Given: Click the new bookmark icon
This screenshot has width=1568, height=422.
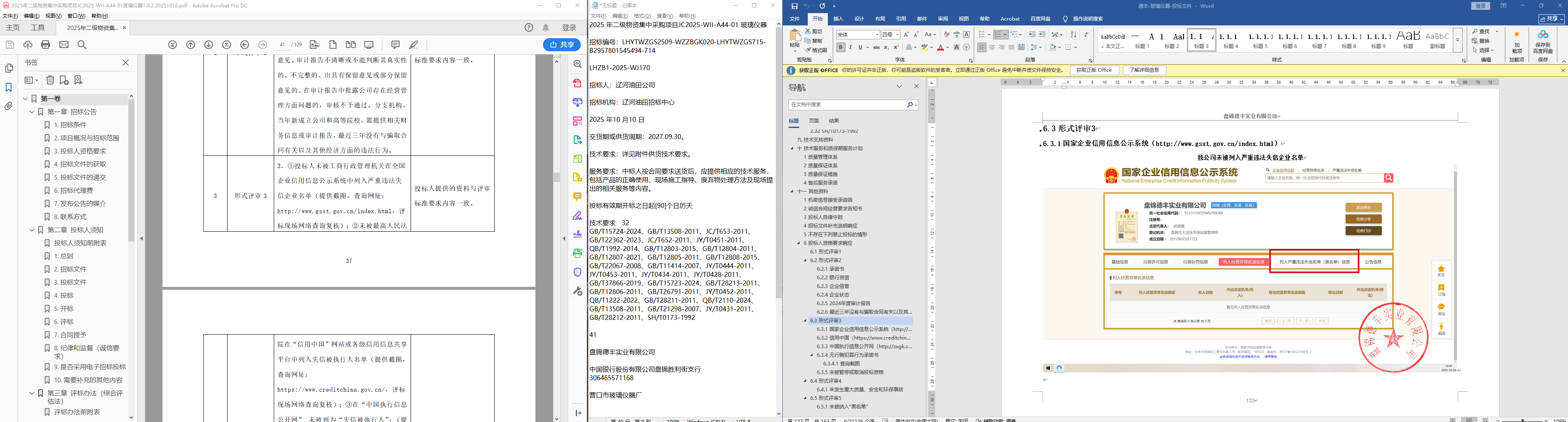Looking at the screenshot, I should tap(64, 80).
